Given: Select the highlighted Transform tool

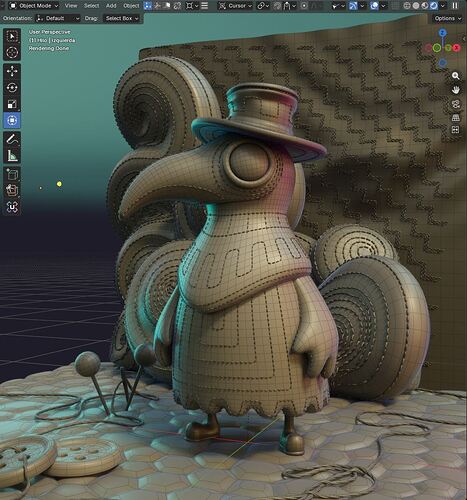Looking at the screenshot, I should pyautogui.click(x=12, y=120).
